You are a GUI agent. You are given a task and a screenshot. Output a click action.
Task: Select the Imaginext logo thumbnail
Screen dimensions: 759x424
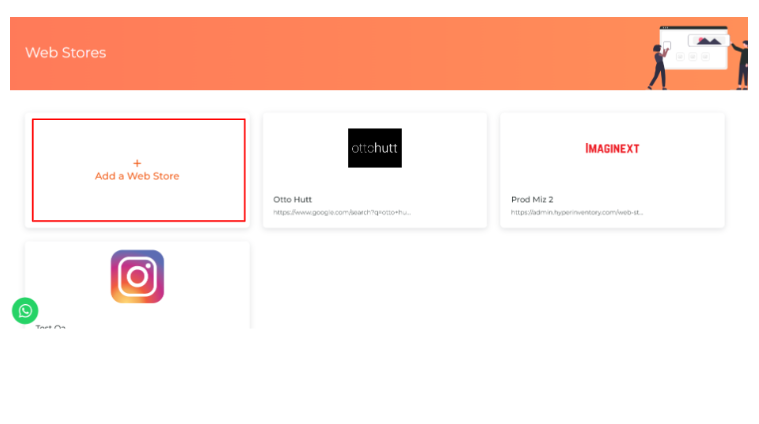click(612, 149)
